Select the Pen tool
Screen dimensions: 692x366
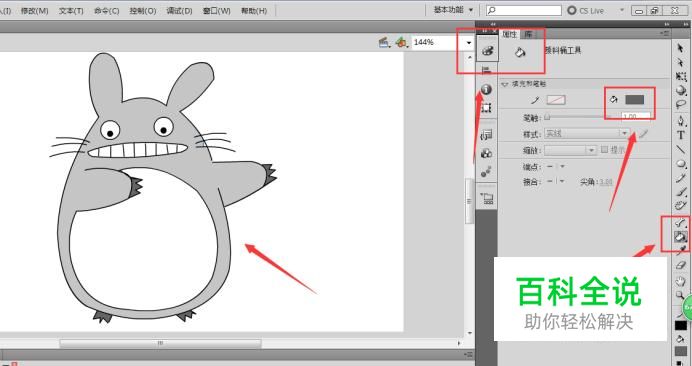(681, 121)
